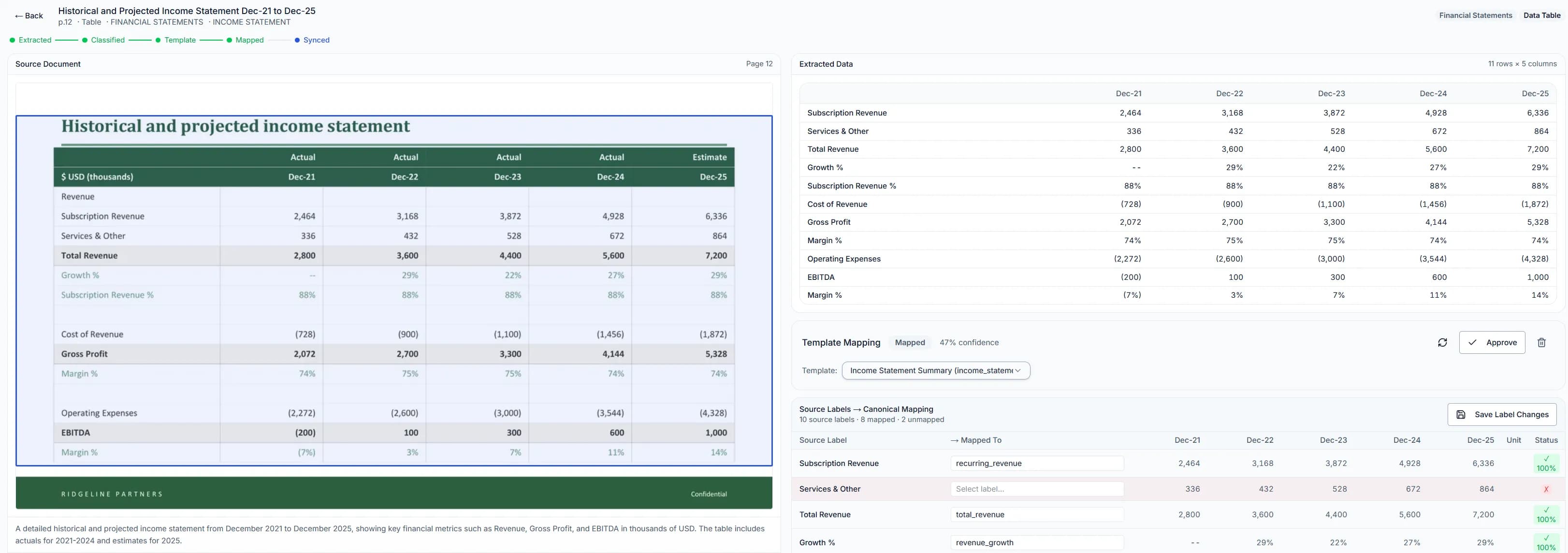Click the Approve button
1568x553 pixels.
pos(1493,342)
